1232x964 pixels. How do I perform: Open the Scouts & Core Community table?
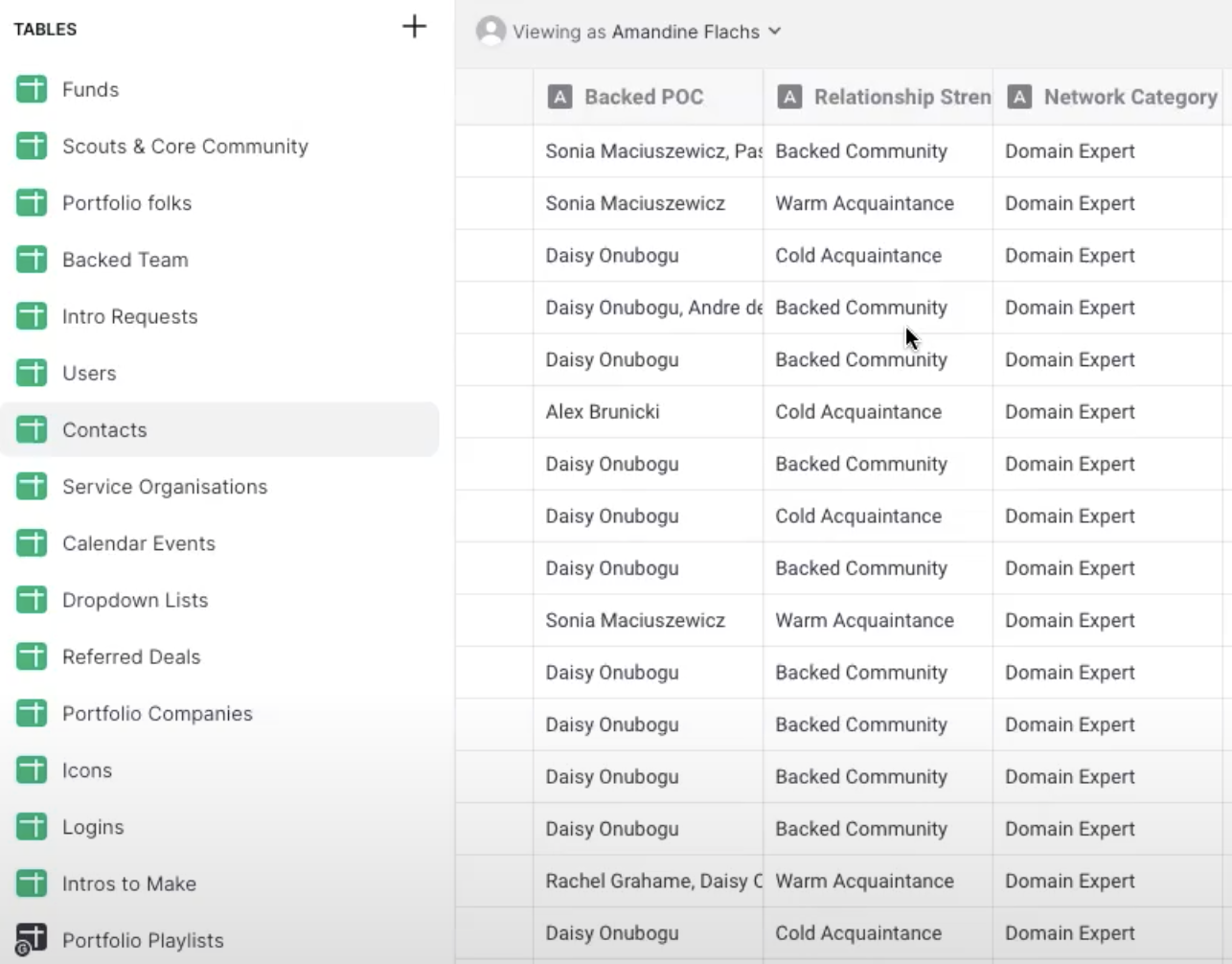coord(185,146)
